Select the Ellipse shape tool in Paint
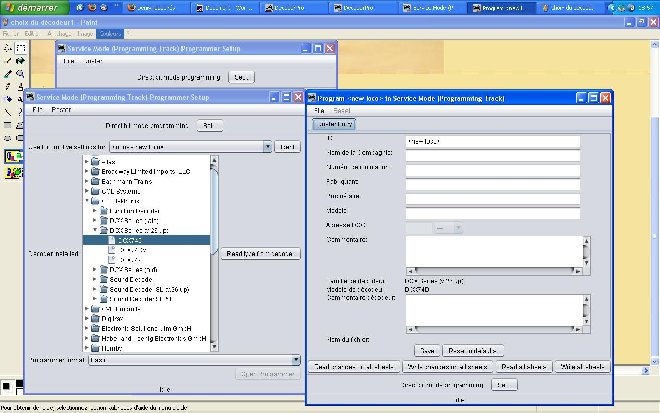The width and height of the screenshot is (660, 413). click(8, 138)
